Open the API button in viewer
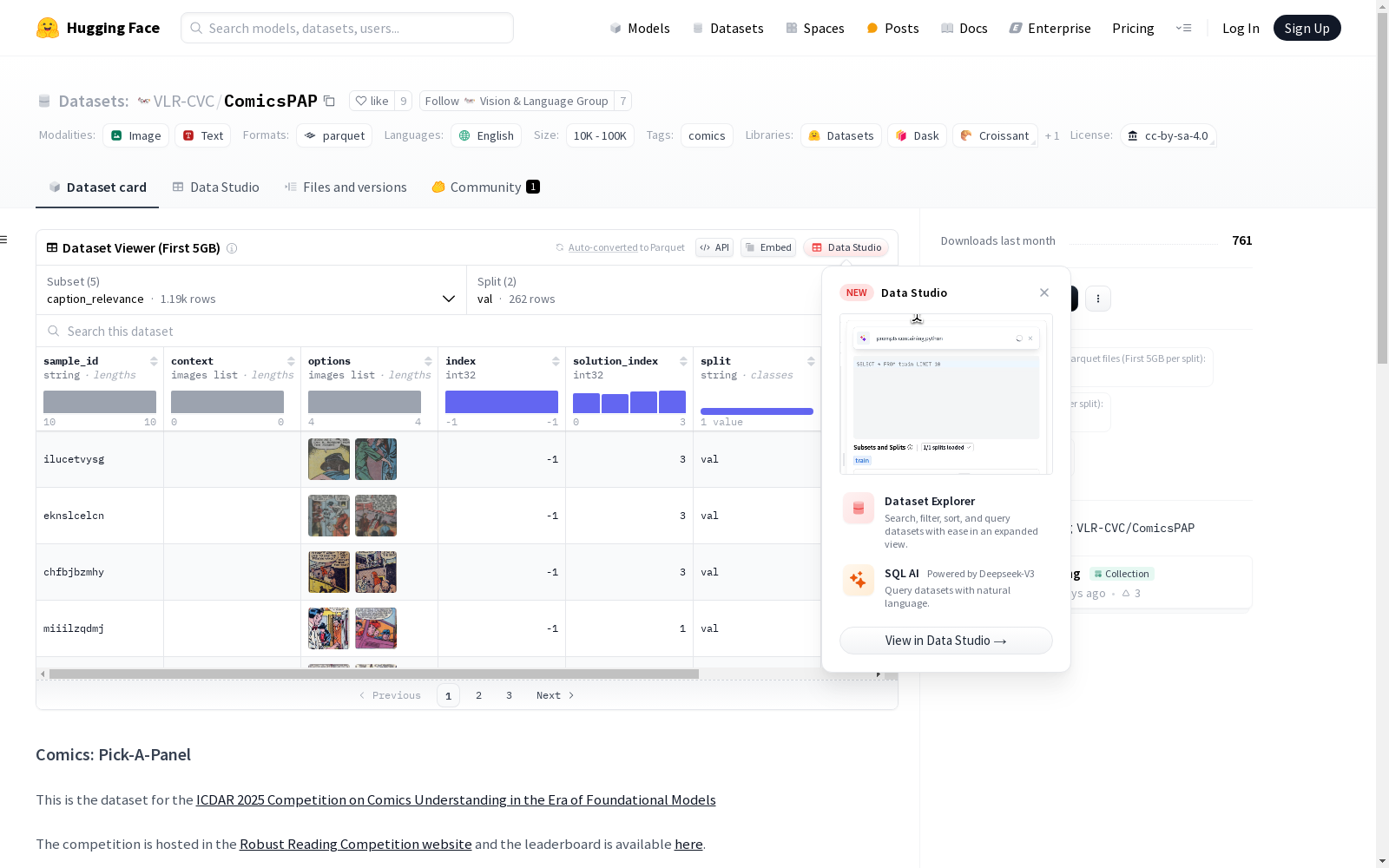Screen dimensions: 1389x868 point(714,247)
